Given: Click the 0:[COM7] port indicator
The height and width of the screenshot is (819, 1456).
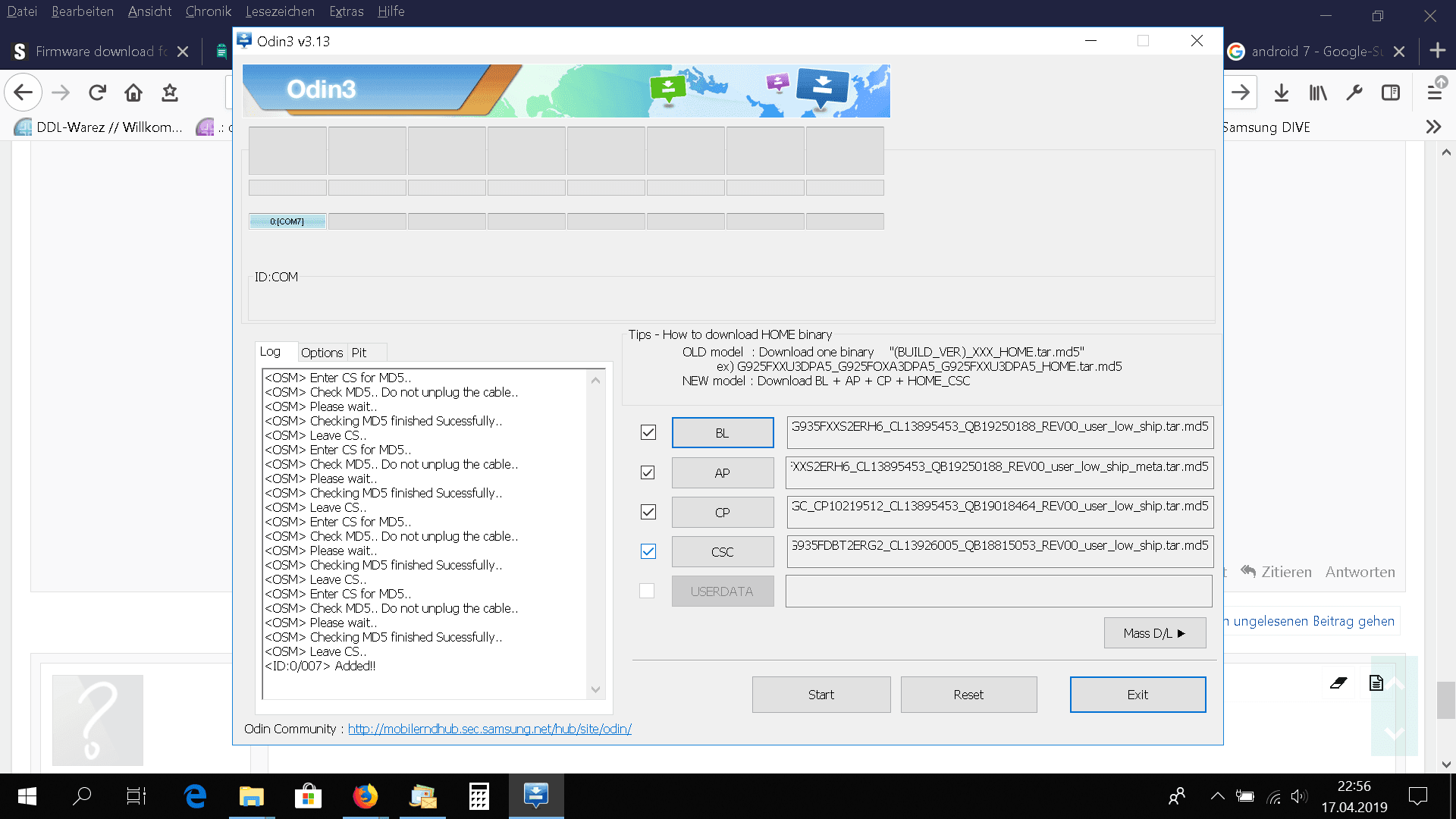Looking at the screenshot, I should click(287, 221).
